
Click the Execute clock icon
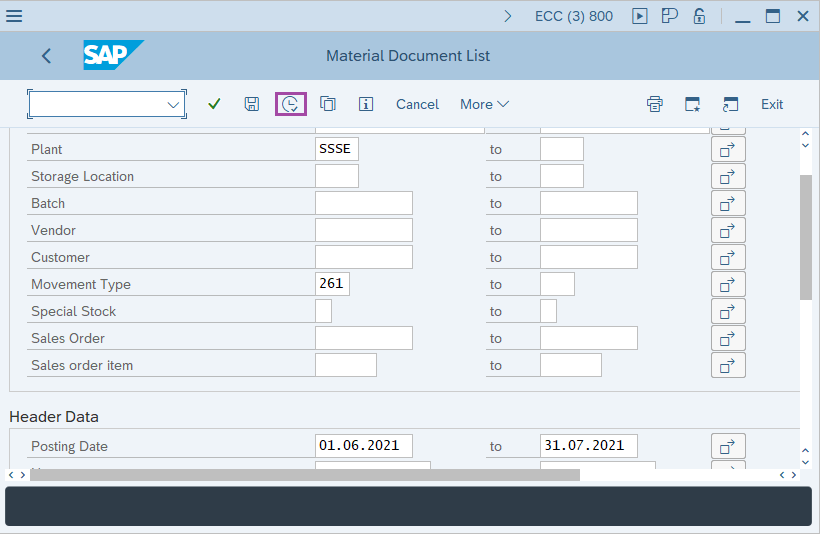click(x=291, y=104)
